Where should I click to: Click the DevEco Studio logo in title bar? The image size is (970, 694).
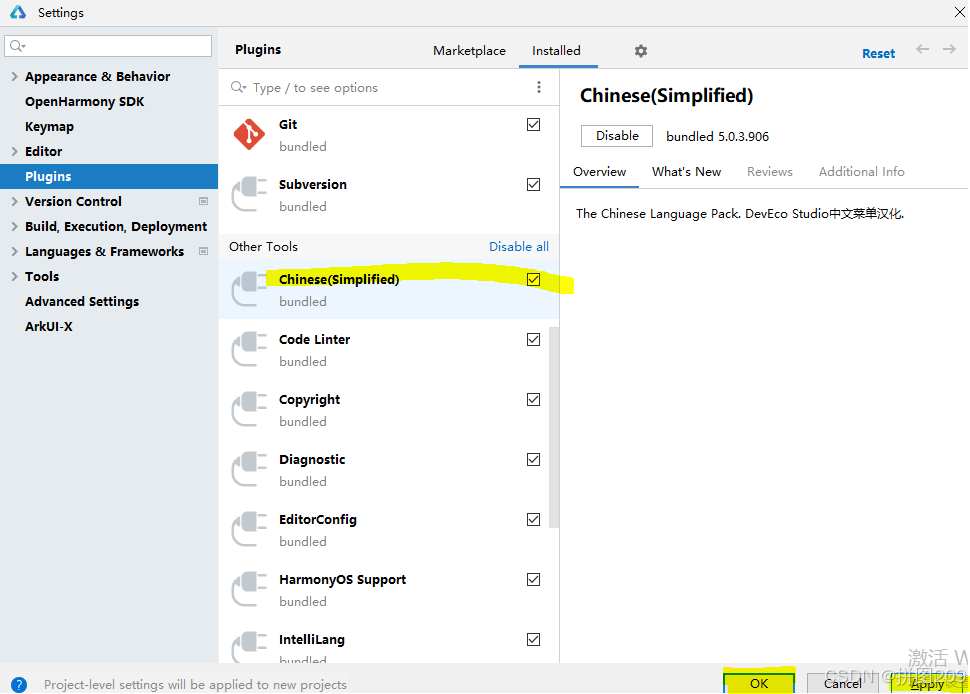[x=18, y=12]
